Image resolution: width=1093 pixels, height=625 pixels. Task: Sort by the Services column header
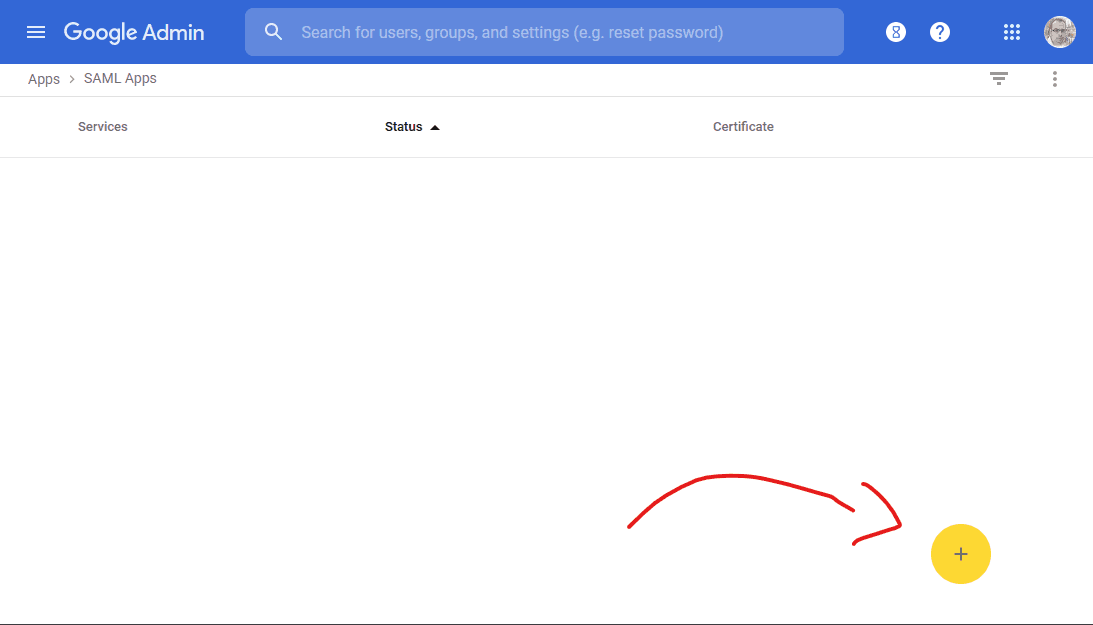(x=103, y=127)
